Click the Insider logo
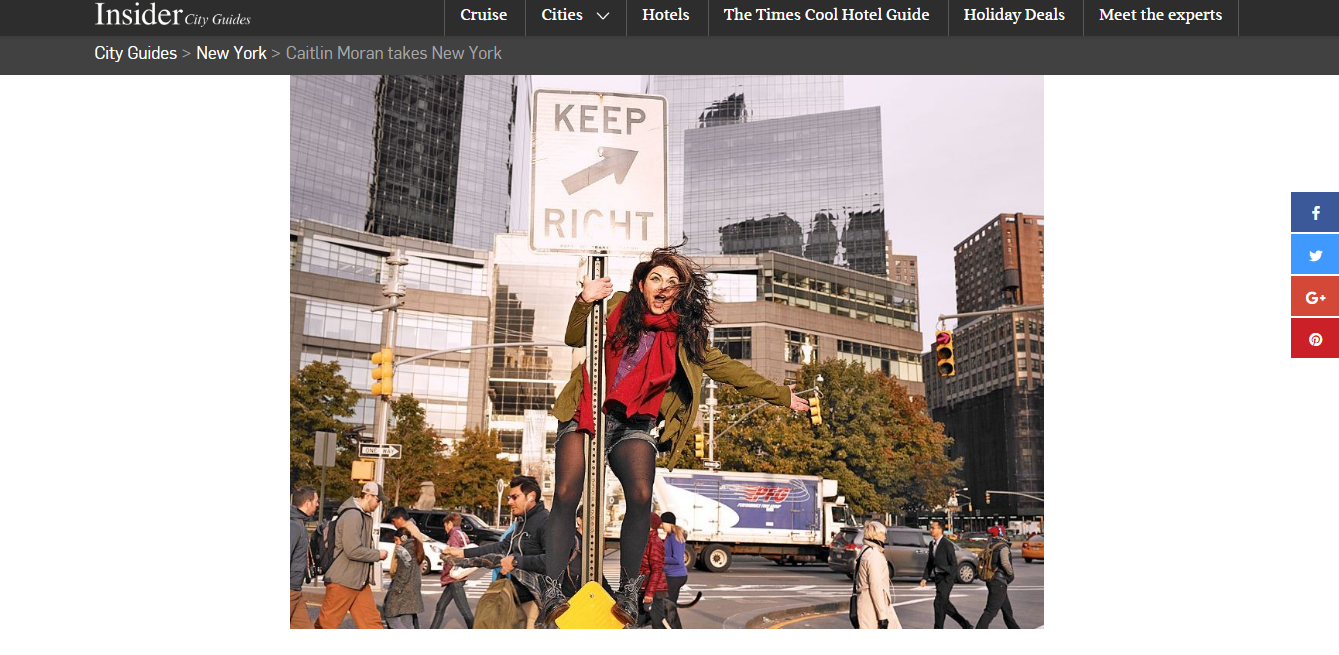The height and width of the screenshot is (655, 1339). pyautogui.click(x=138, y=15)
